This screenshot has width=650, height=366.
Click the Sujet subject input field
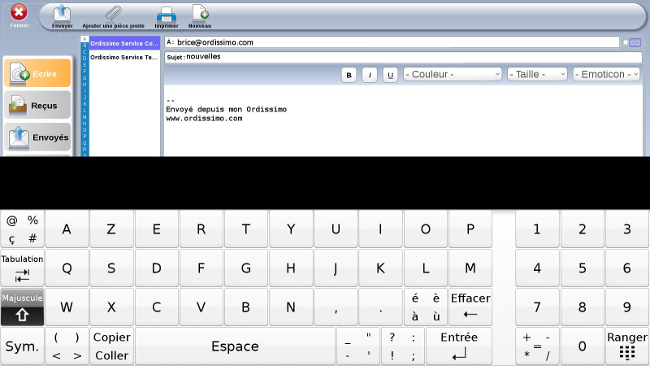[403, 57]
